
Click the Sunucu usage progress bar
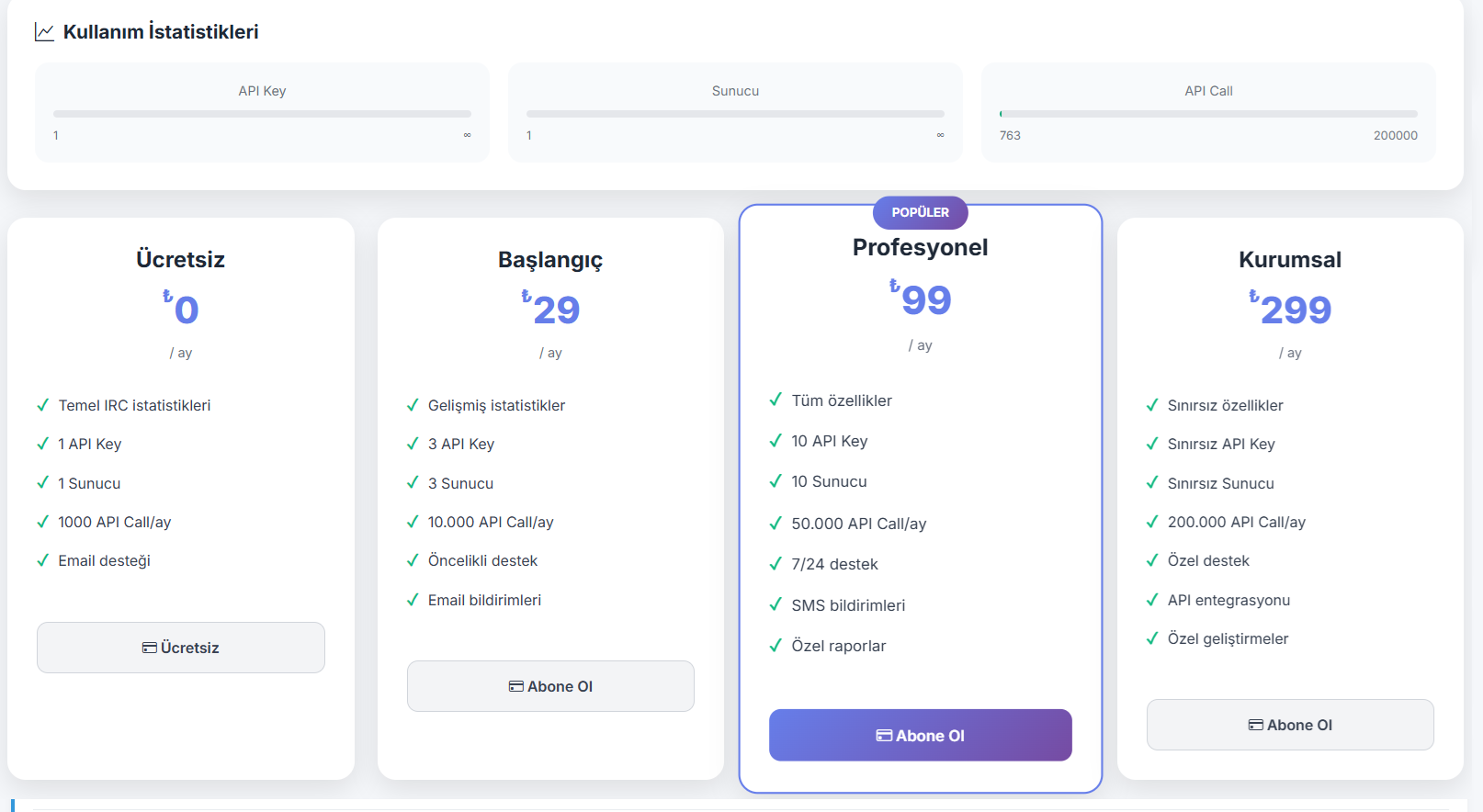pyautogui.click(x=735, y=114)
